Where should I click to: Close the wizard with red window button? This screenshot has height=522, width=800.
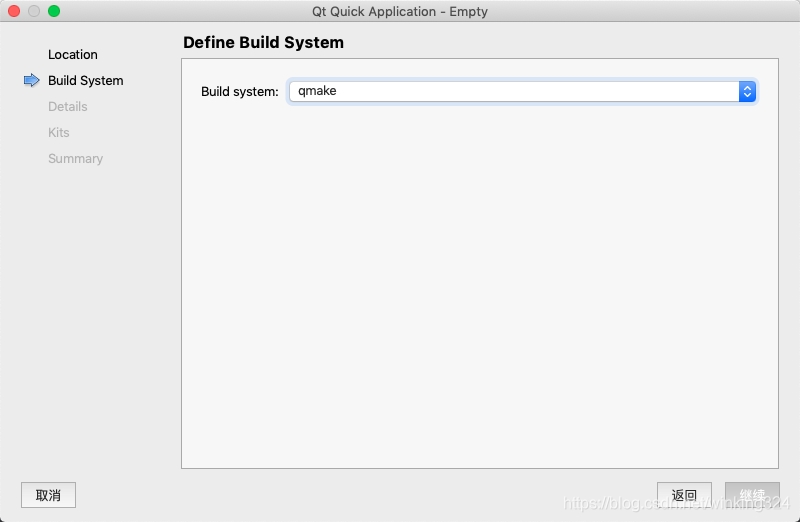pyautogui.click(x=14, y=11)
